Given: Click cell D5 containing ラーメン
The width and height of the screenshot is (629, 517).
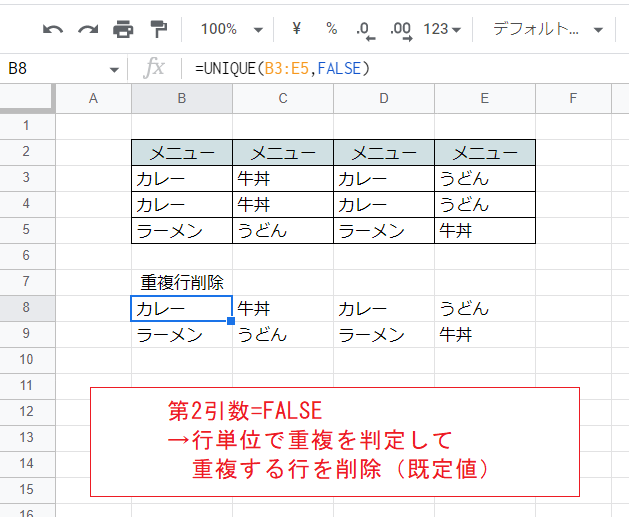Looking at the screenshot, I should [384, 231].
